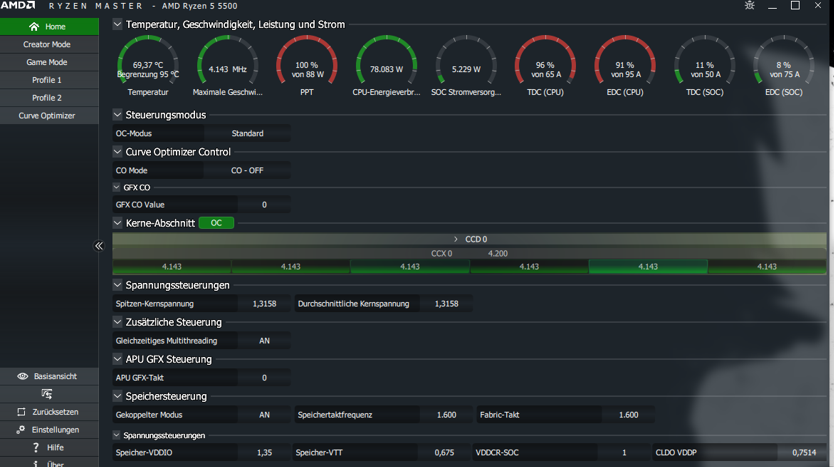834x467 pixels.
Task: Click Spitzen-Kernspannung value 1,3158
Action: (264, 304)
